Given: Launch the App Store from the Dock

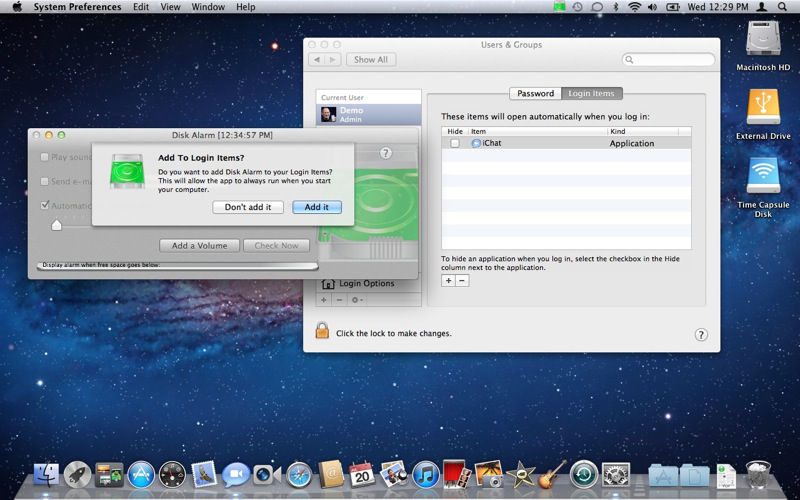Looking at the screenshot, I should pyautogui.click(x=141, y=474).
